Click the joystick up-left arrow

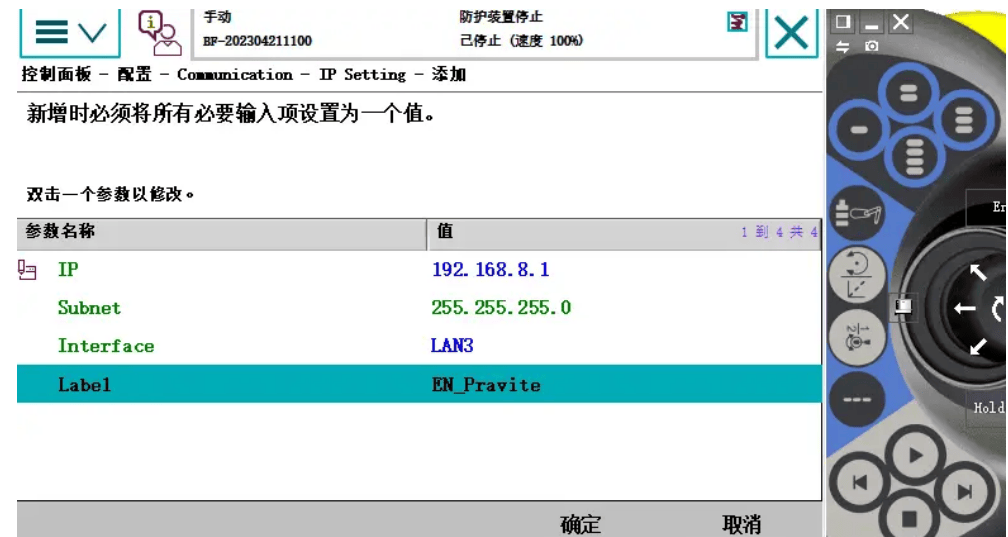pos(978,273)
